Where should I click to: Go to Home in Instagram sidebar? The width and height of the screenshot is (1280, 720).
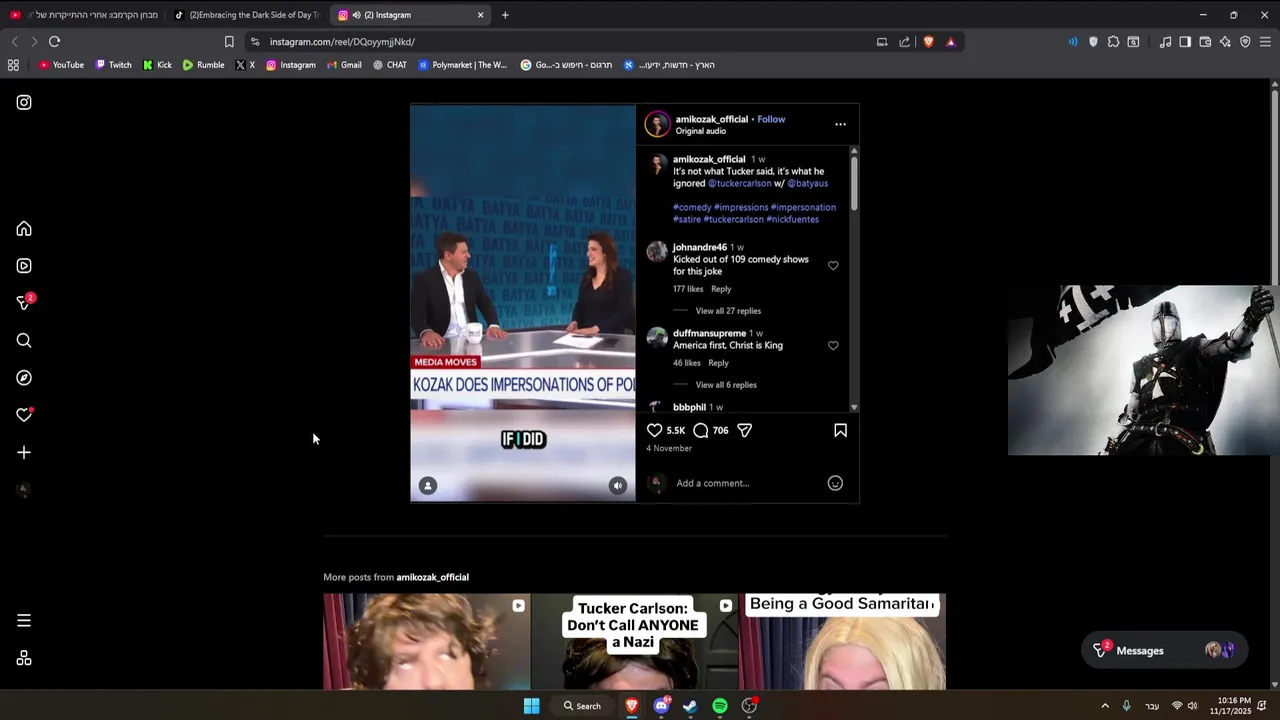point(24,229)
